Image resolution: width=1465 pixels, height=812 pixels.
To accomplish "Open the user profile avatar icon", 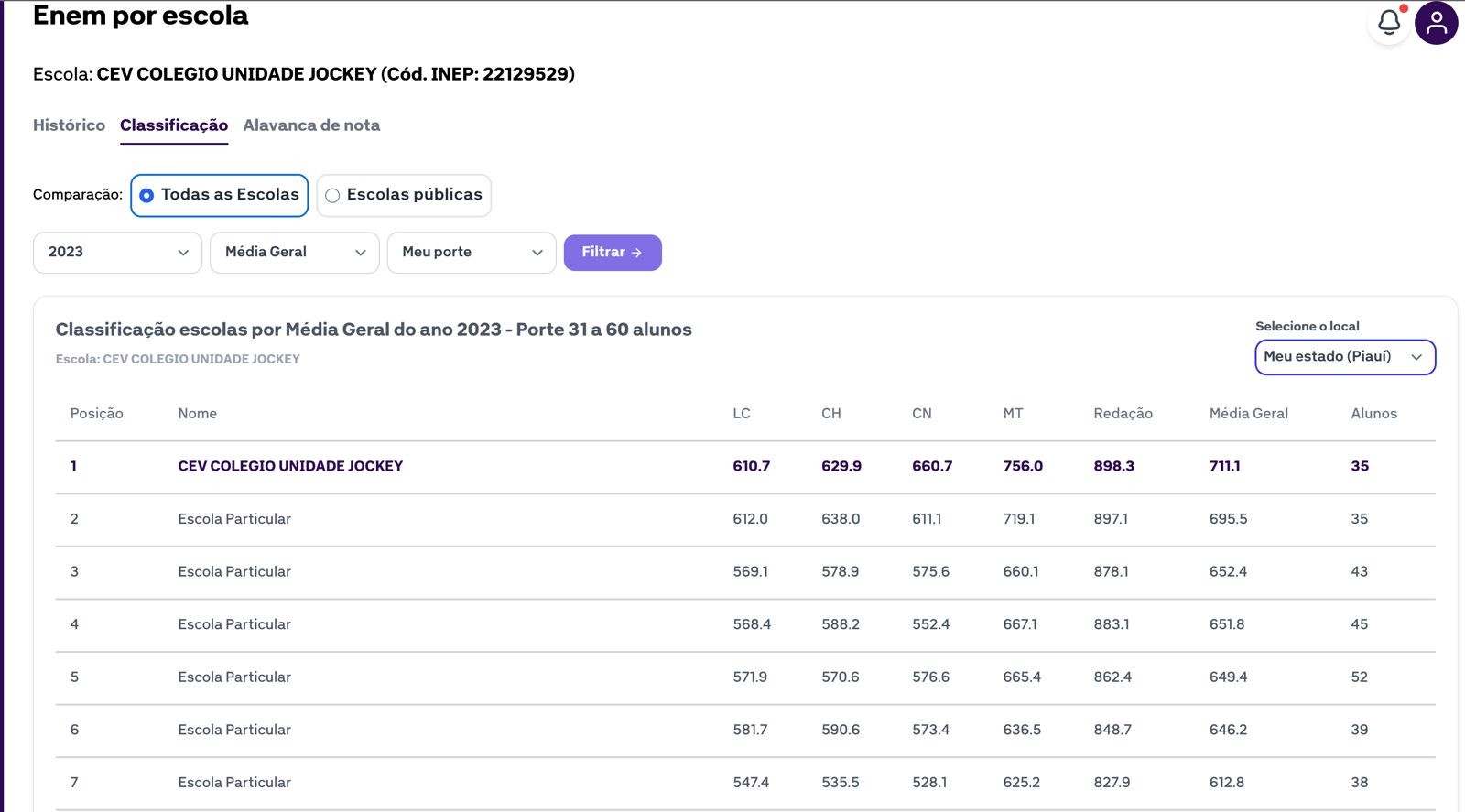I will coord(1436,23).
